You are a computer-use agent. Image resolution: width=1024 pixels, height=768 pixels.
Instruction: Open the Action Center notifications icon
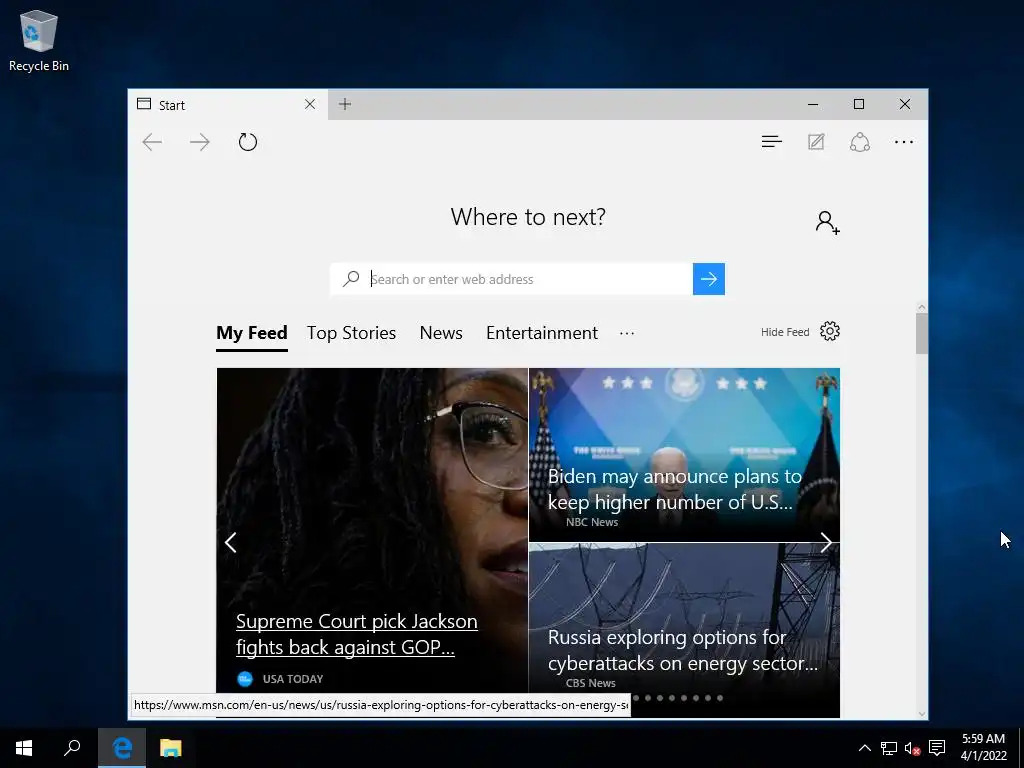(x=937, y=748)
